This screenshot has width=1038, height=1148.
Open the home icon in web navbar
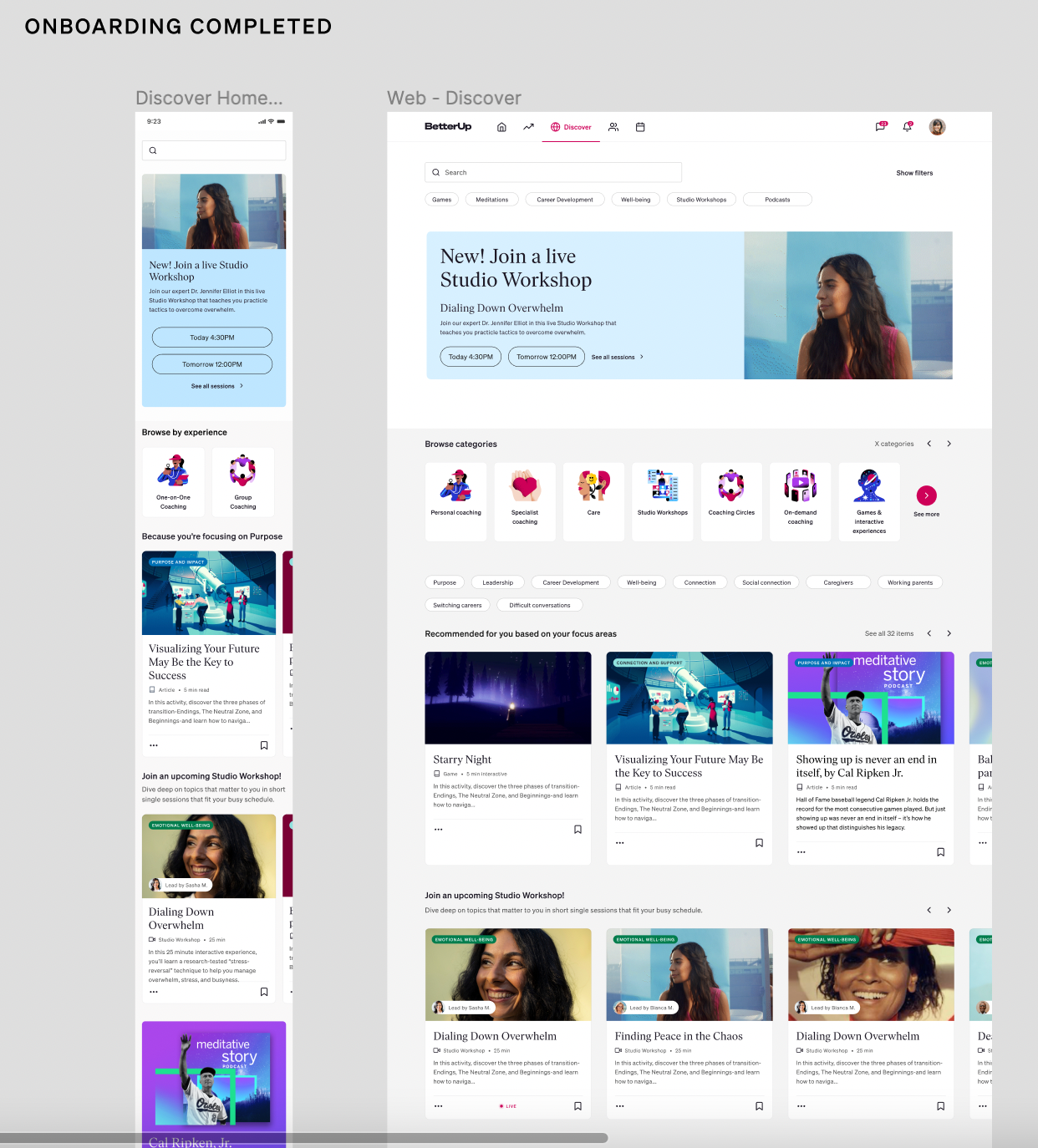coord(501,127)
